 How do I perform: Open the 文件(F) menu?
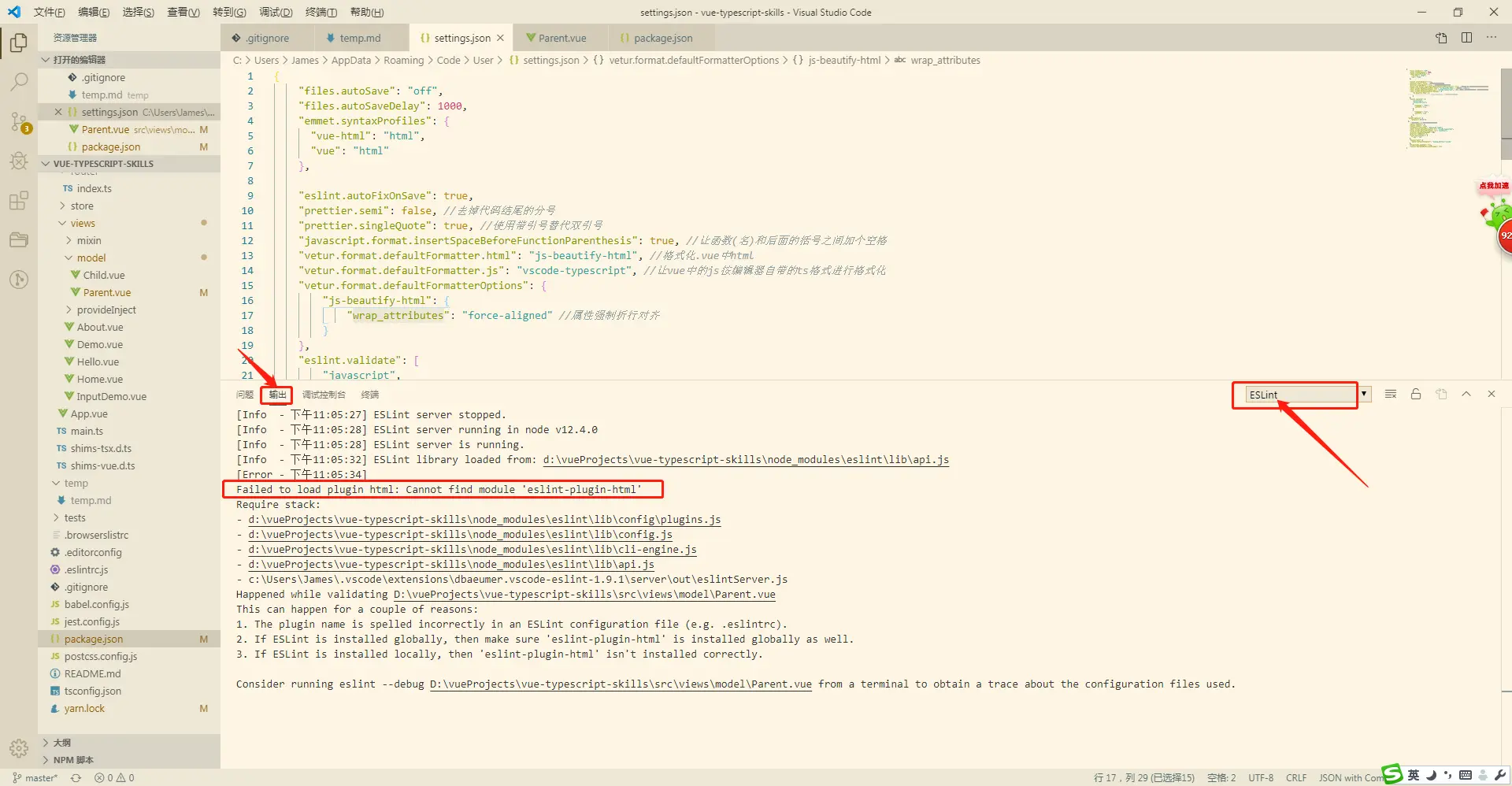[50, 12]
